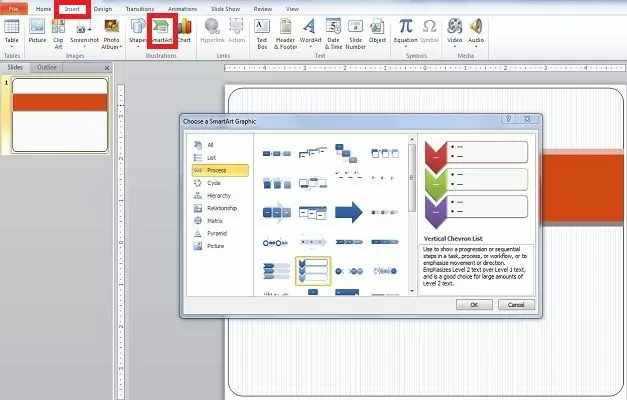
Task: Open the Outline pane tab
Action: click(46, 67)
